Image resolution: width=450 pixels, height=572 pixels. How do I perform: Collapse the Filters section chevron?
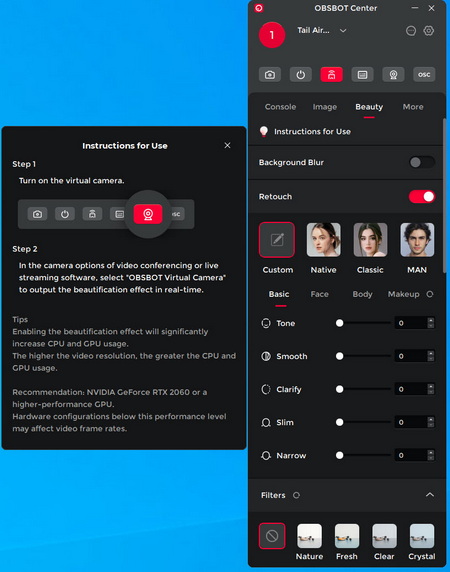click(430, 495)
